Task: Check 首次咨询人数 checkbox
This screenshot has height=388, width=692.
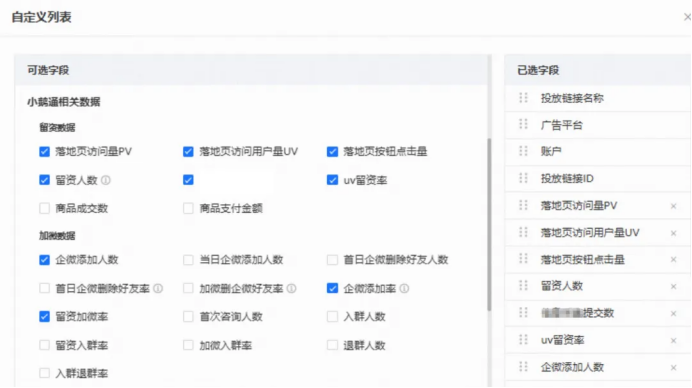Action: (188, 316)
